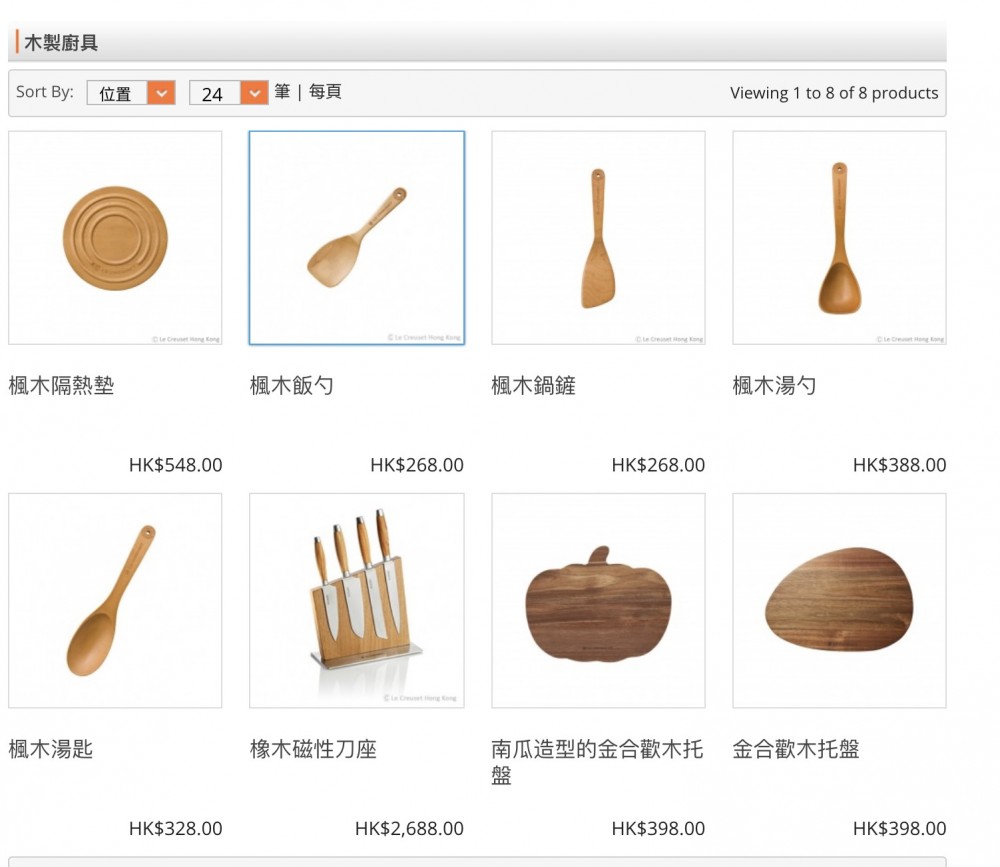Viewport: 1000px width, 867px height.
Task: Click the 楓木湯勺 product title
Action: coord(775,386)
